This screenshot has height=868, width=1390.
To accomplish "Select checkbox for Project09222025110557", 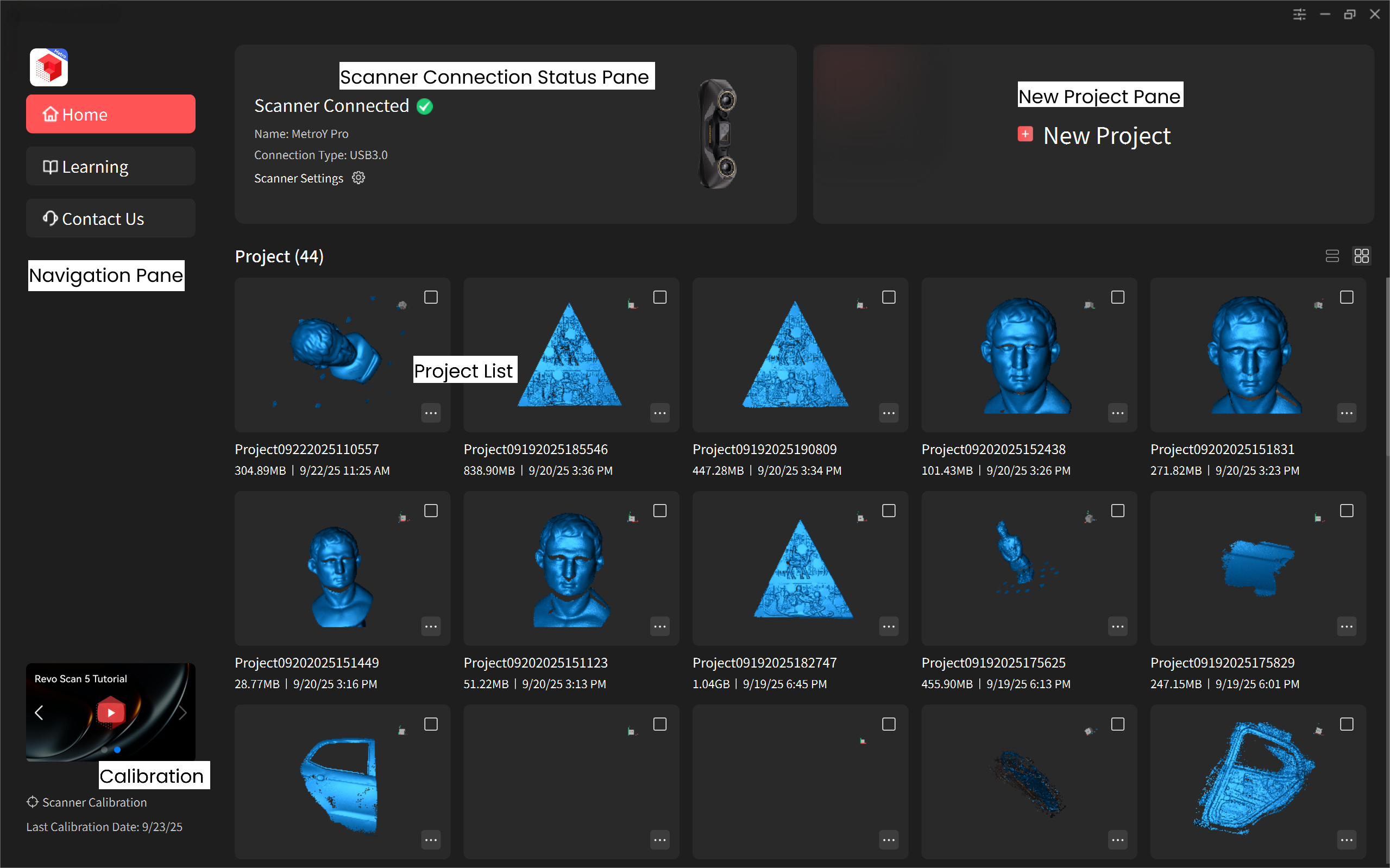I will click(431, 297).
